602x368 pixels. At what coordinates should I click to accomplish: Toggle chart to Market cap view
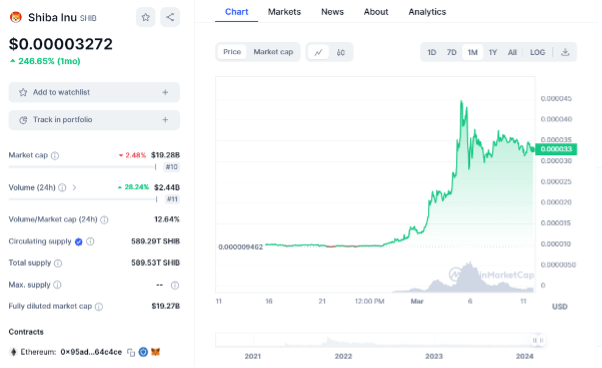click(x=273, y=52)
